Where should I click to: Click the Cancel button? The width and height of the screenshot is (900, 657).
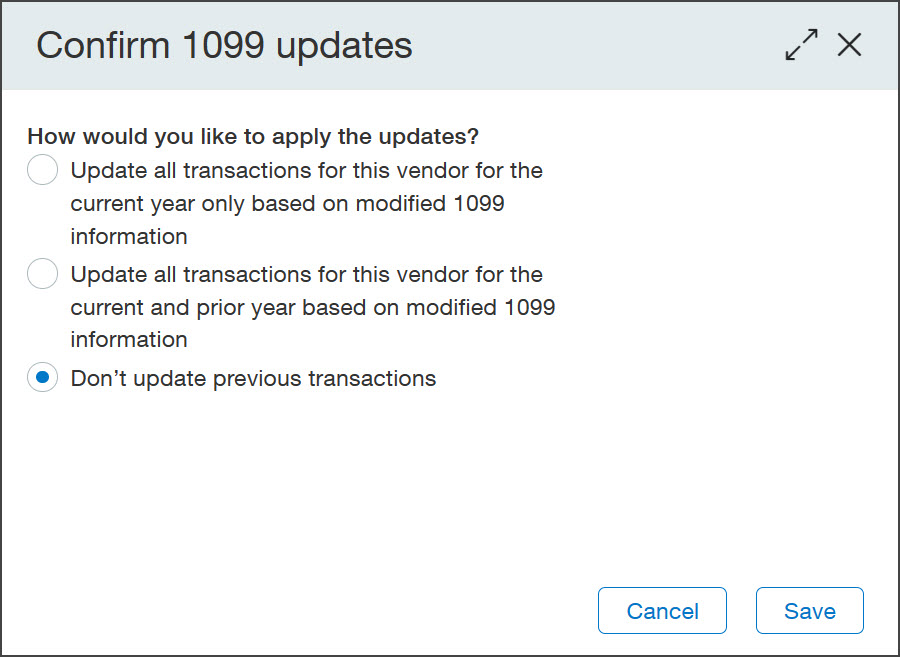pyautogui.click(x=662, y=611)
